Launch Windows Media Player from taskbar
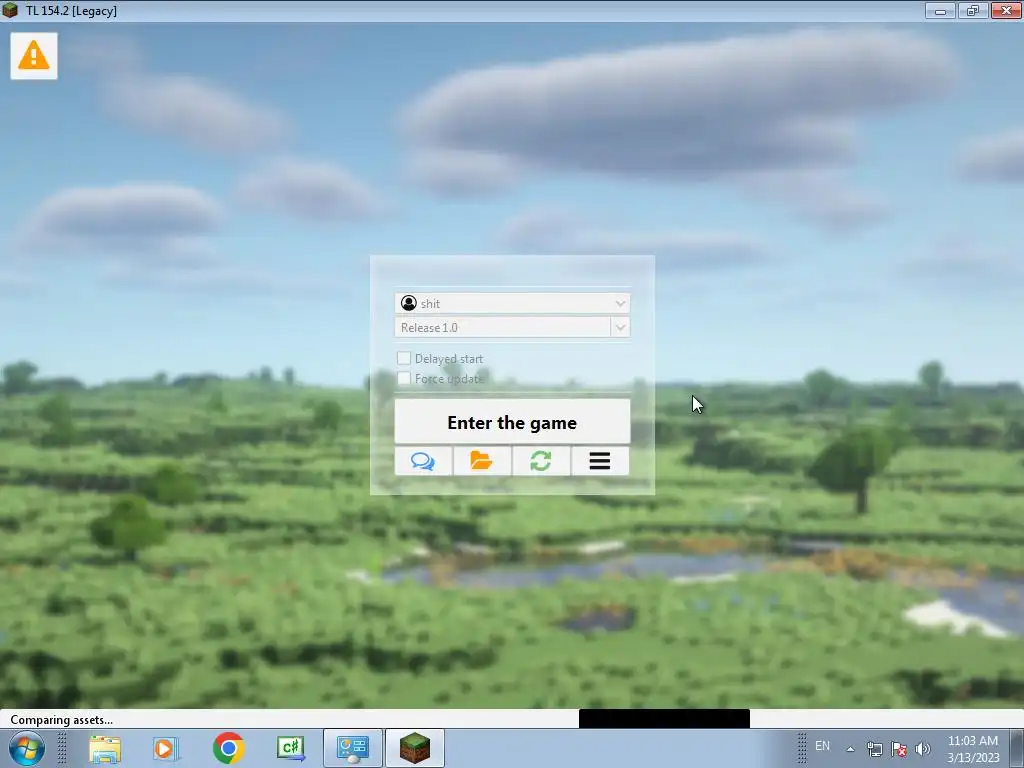 [166, 748]
